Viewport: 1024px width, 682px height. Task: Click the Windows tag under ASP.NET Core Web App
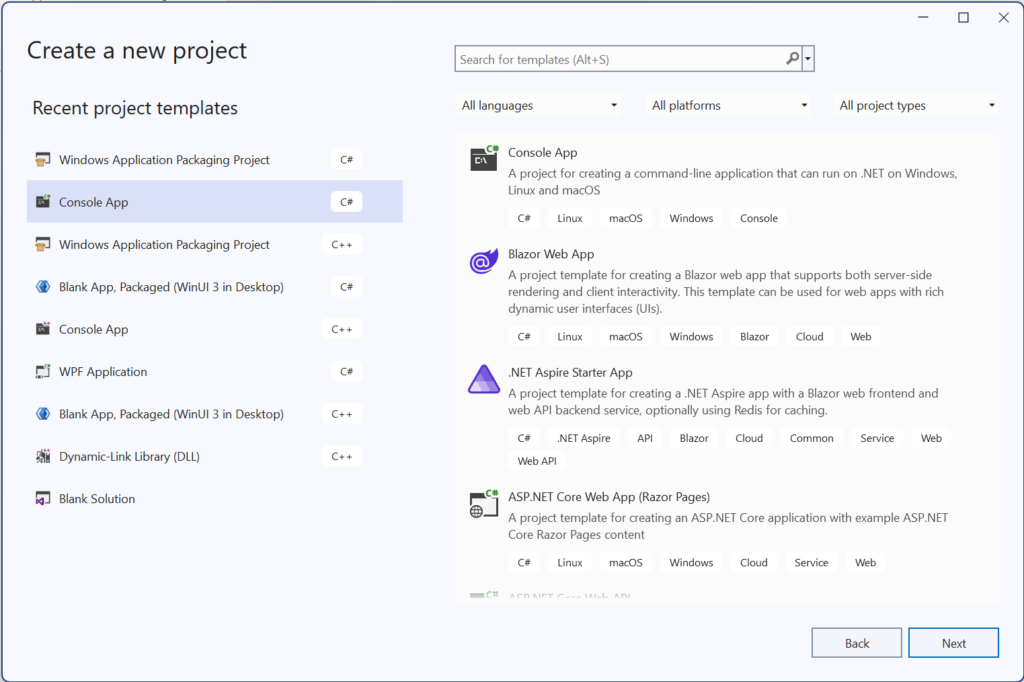coord(691,562)
